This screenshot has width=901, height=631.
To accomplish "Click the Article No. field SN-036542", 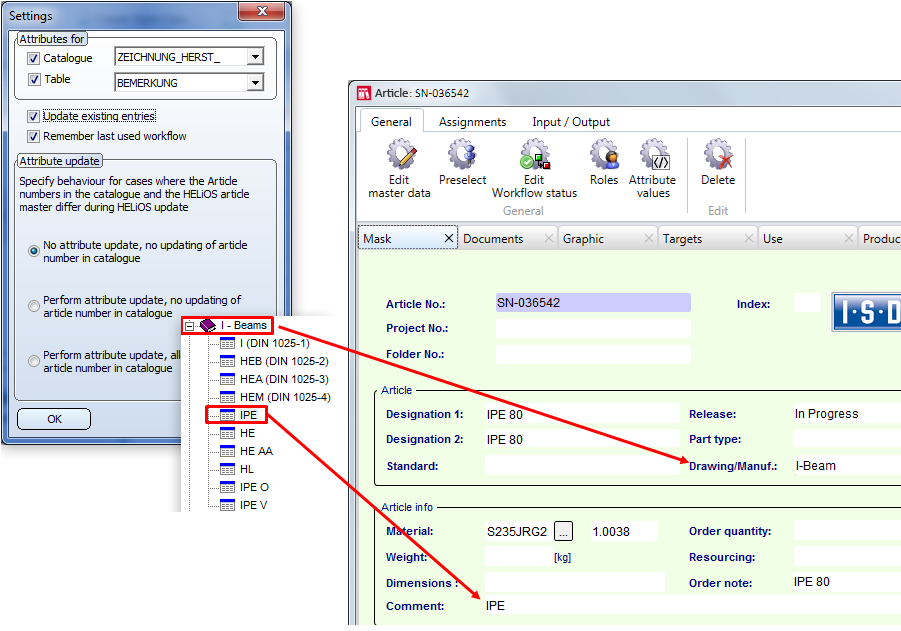I will [593, 303].
